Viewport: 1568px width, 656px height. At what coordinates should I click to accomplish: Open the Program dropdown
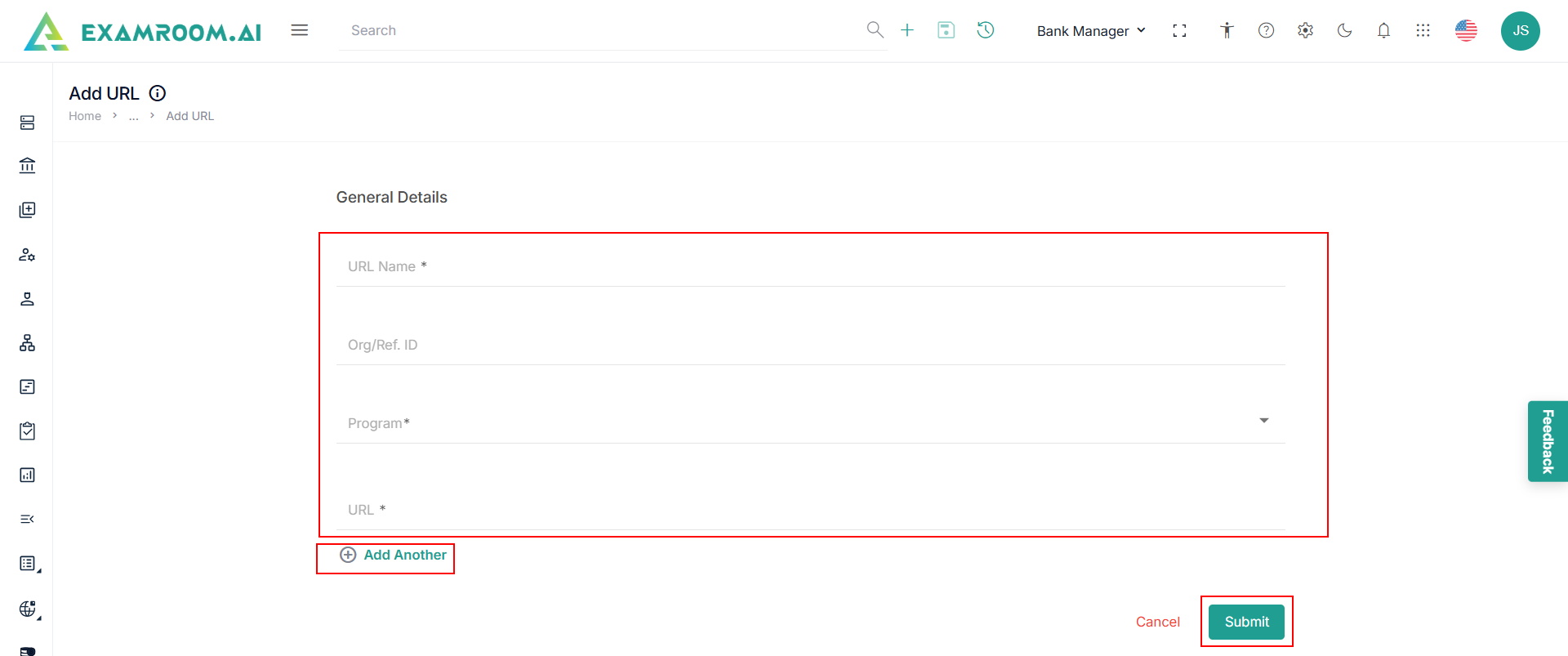pyautogui.click(x=810, y=423)
